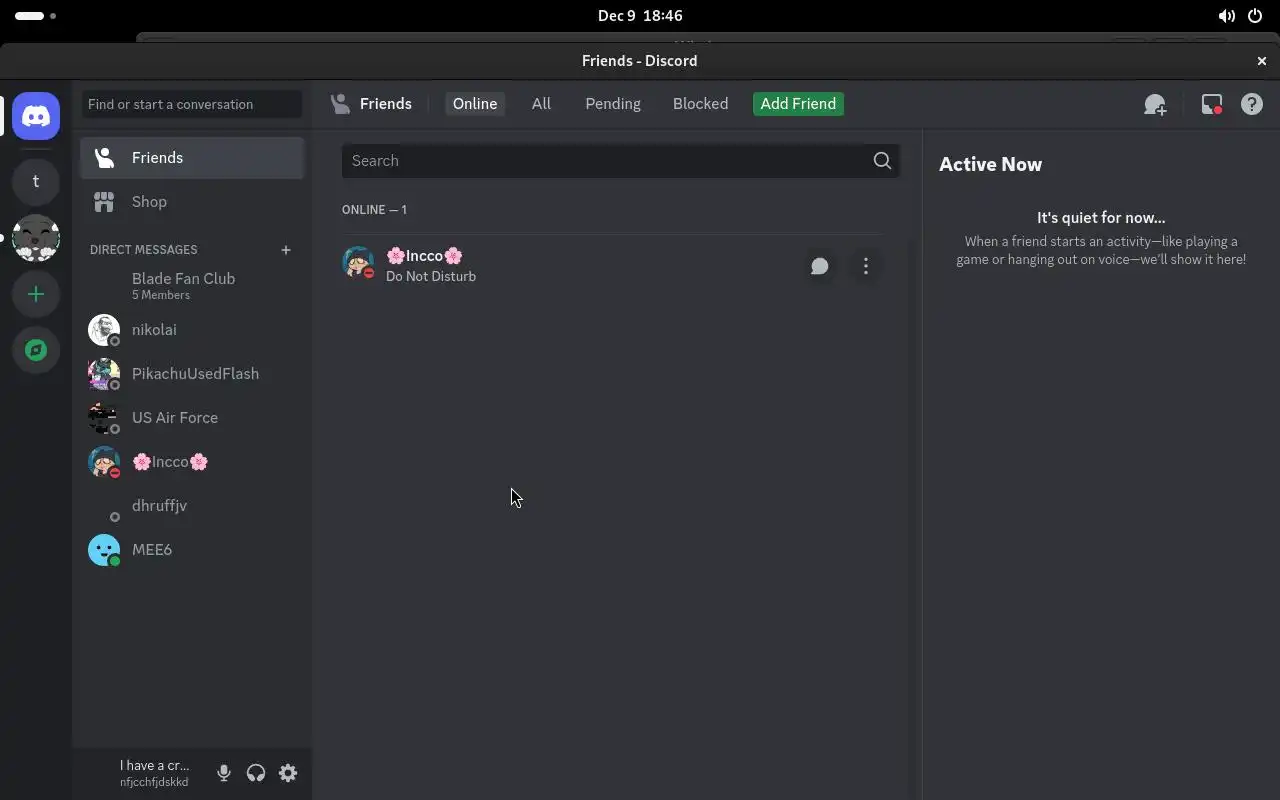This screenshot has height=800, width=1280.
Task: Click US Air Force avatar
Action: click(x=104, y=418)
